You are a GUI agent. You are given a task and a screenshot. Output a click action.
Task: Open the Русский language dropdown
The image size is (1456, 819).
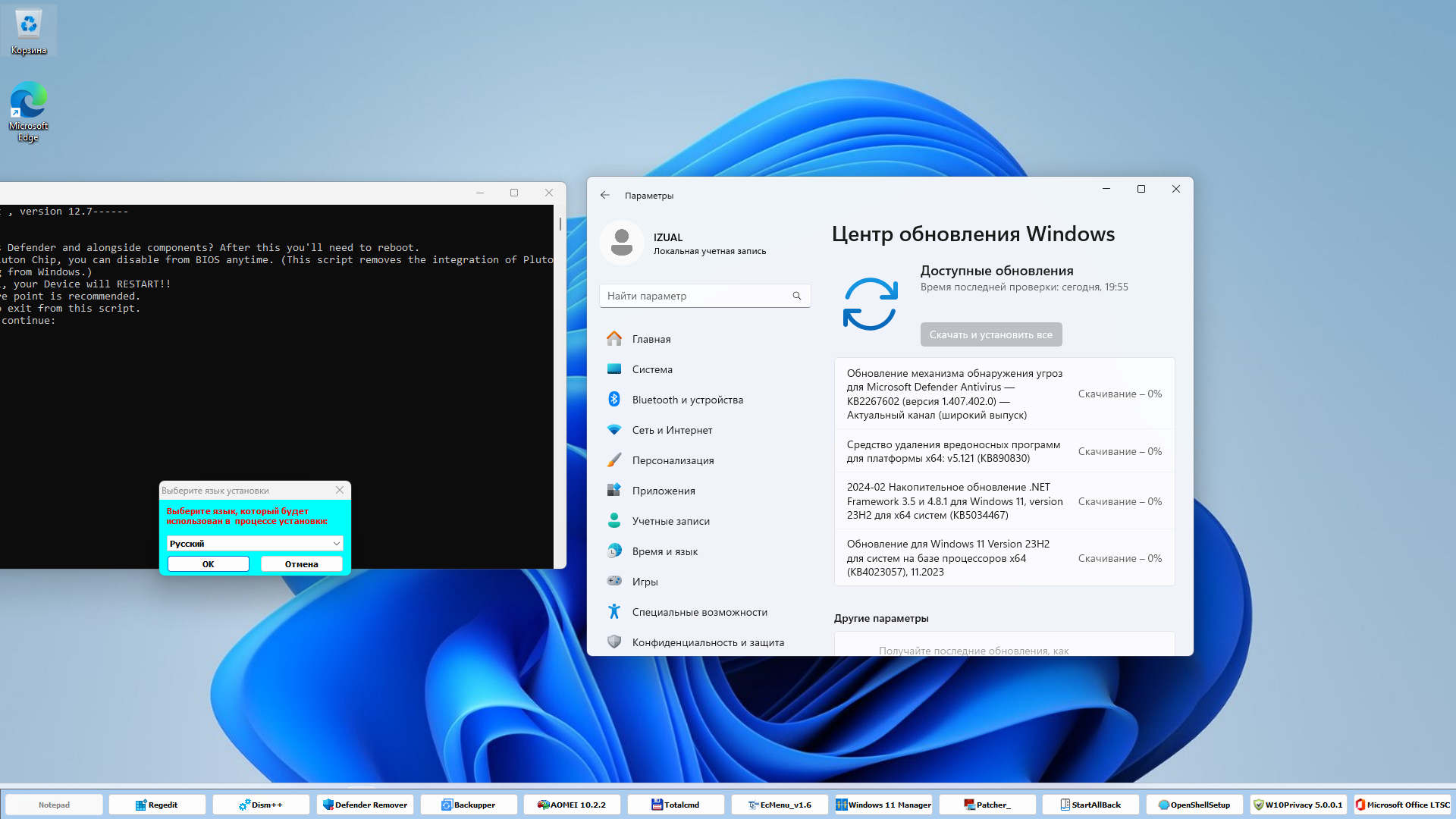(255, 544)
